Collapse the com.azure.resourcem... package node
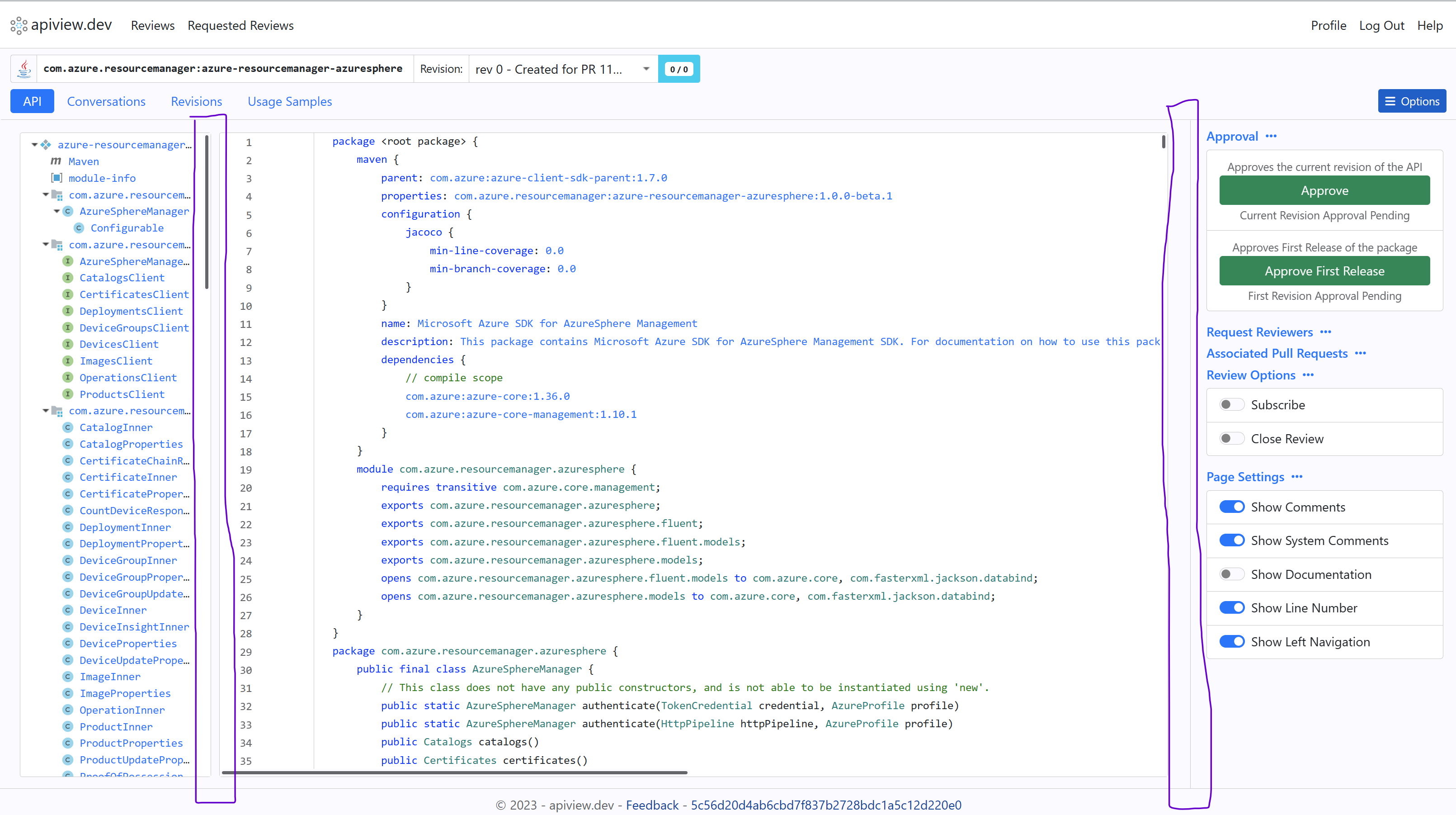This screenshot has height=815, width=1456. (45, 194)
